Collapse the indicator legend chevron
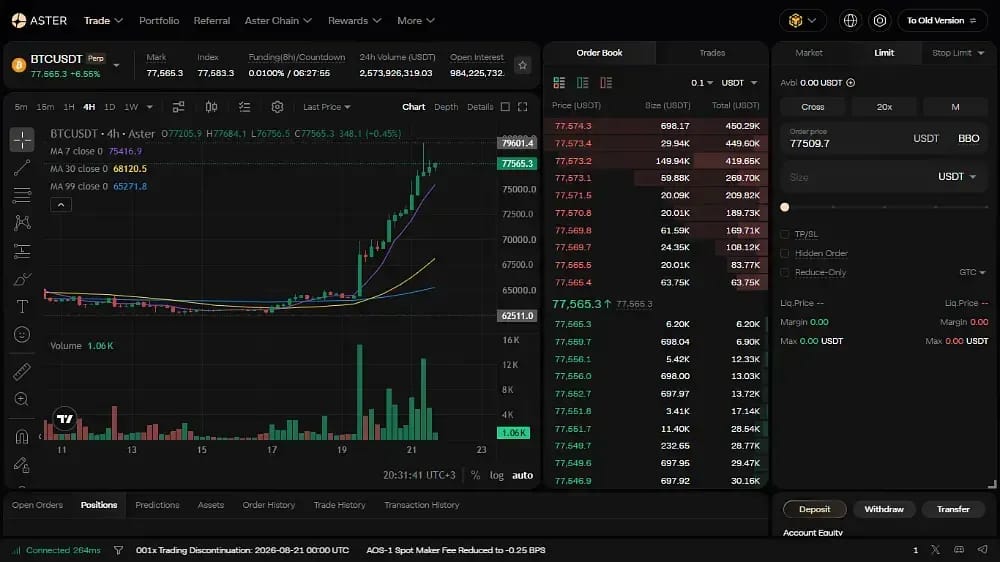Image resolution: width=1000 pixels, height=562 pixels. 61,205
